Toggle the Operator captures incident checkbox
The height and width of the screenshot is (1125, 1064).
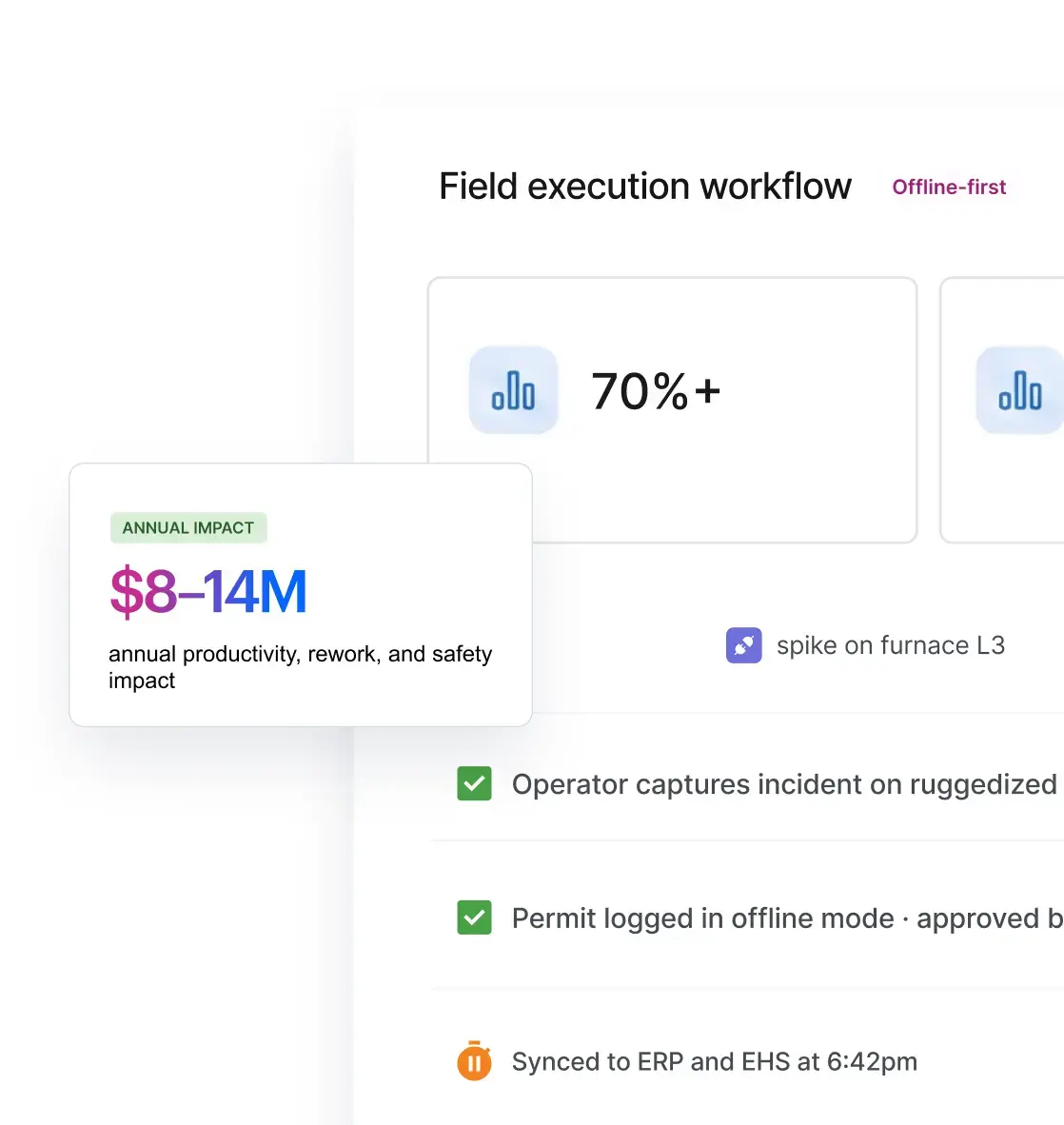474,783
